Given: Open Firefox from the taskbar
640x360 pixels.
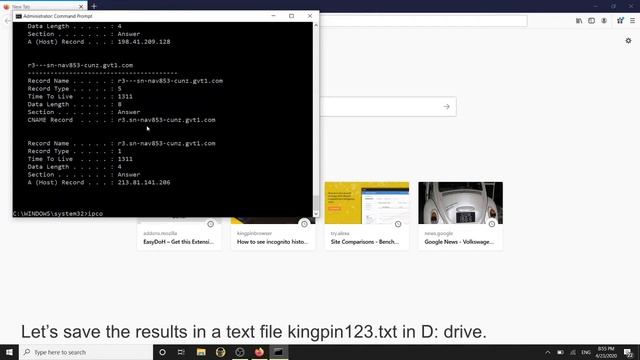Looking at the screenshot, I should pyautogui.click(x=259, y=352).
